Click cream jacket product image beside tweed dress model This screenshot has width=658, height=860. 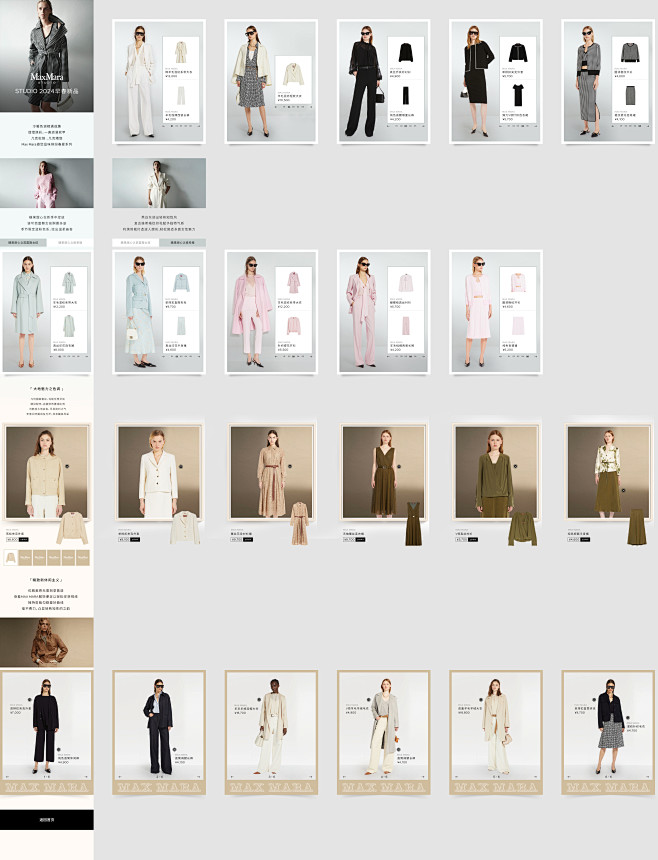[293, 74]
